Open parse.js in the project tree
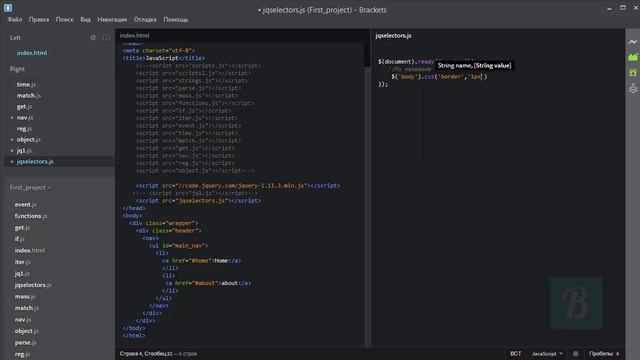Image resolution: width=640 pixels, height=360 pixels. click(x=25, y=343)
